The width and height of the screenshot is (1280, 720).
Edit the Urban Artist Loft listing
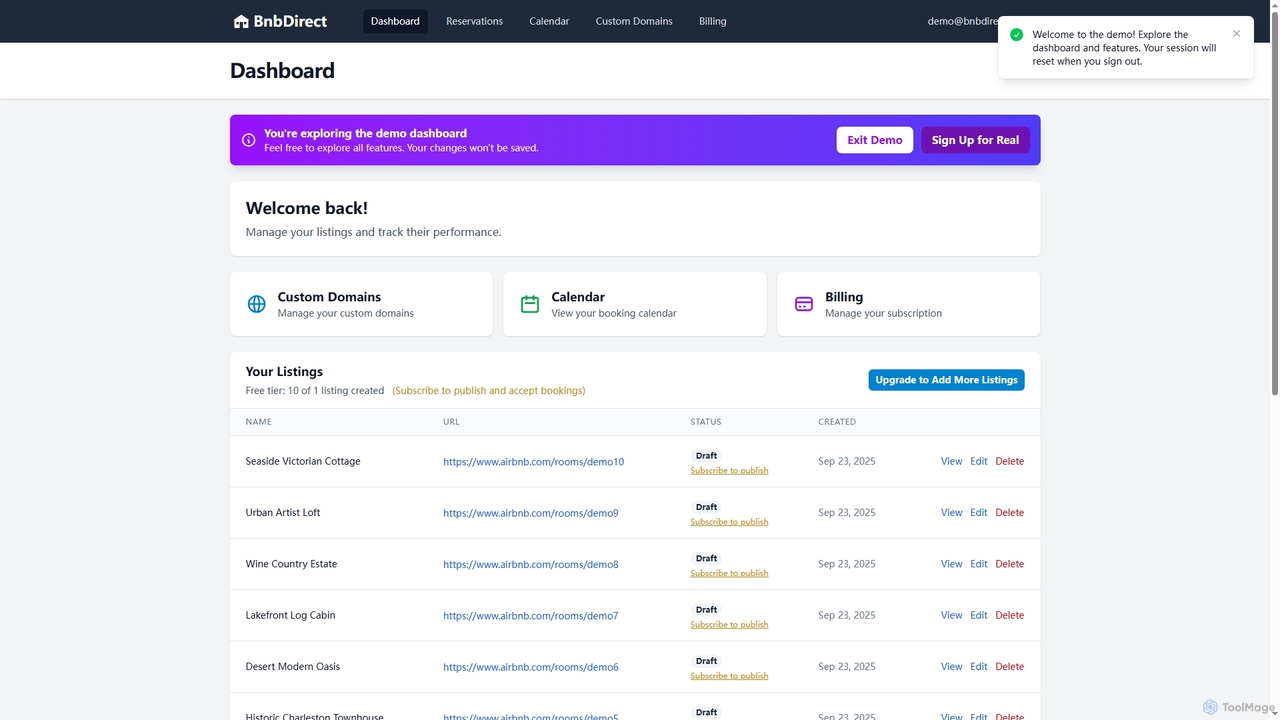pyautogui.click(x=978, y=512)
